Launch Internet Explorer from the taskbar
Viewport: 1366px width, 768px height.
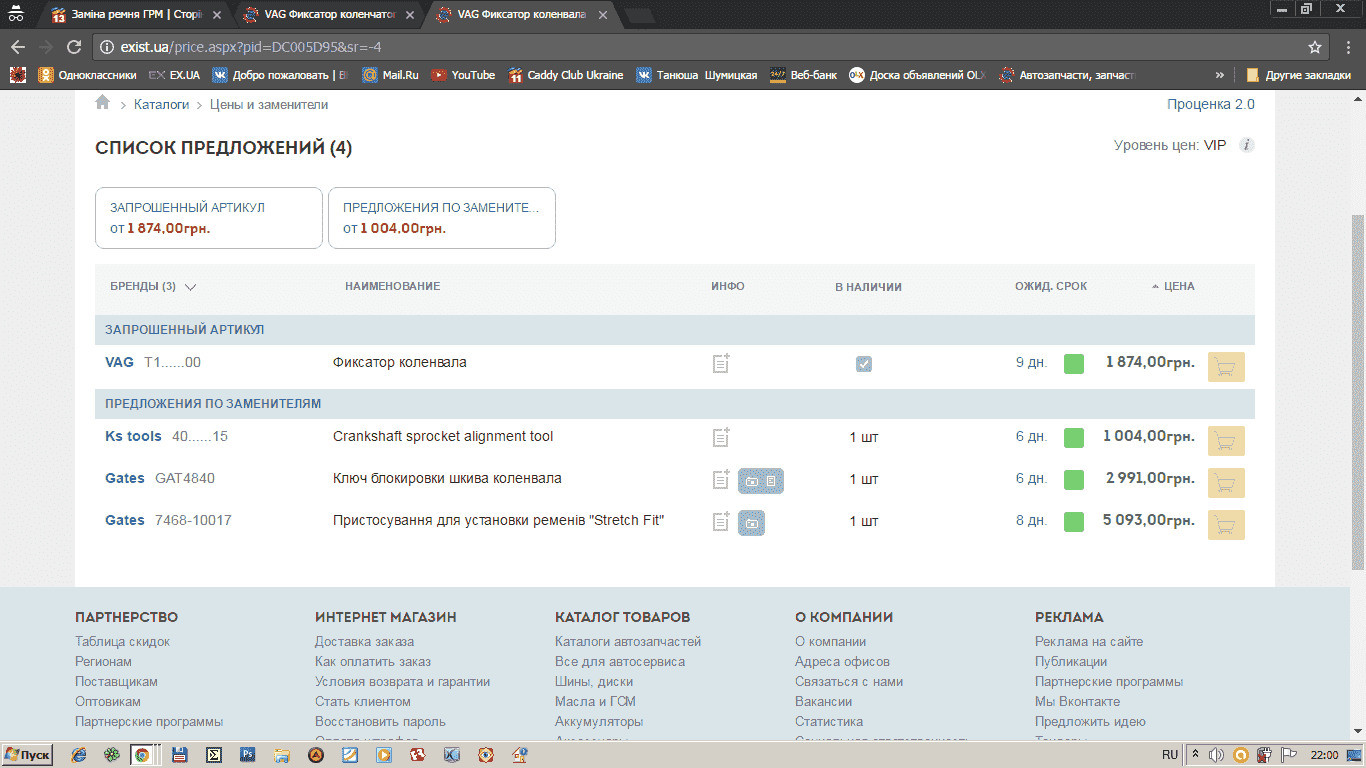[x=79, y=755]
